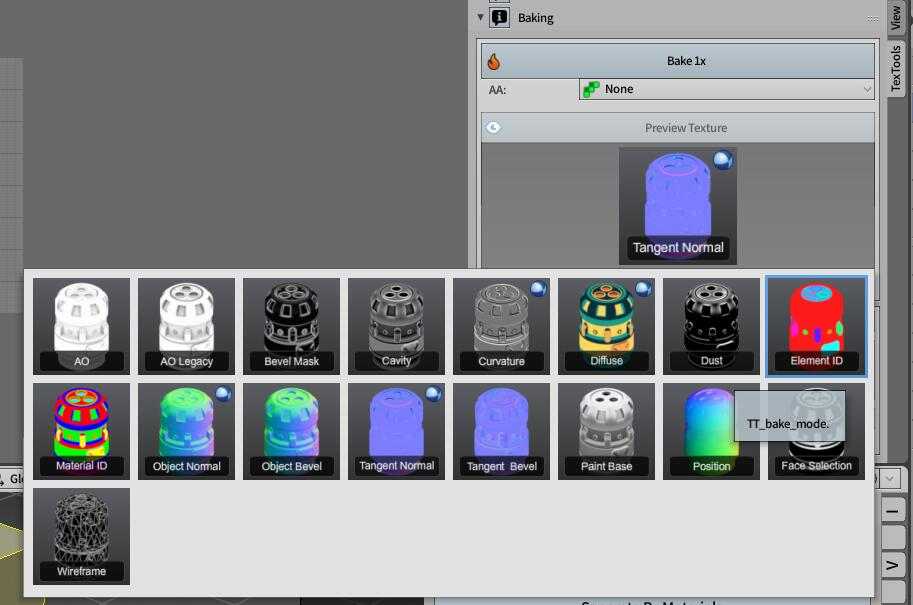Choose the Object Normal bake mode
913x605 pixels.
[186, 431]
